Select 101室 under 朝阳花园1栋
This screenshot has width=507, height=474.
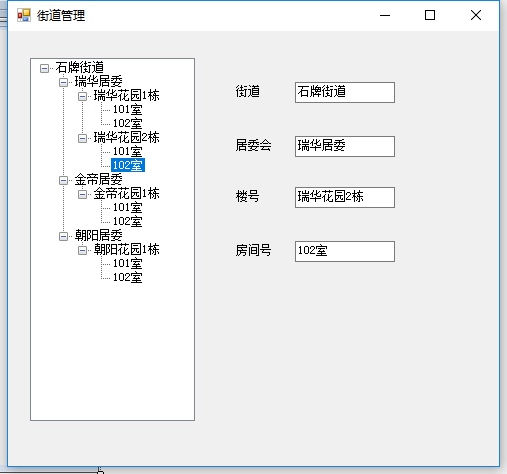(x=127, y=263)
